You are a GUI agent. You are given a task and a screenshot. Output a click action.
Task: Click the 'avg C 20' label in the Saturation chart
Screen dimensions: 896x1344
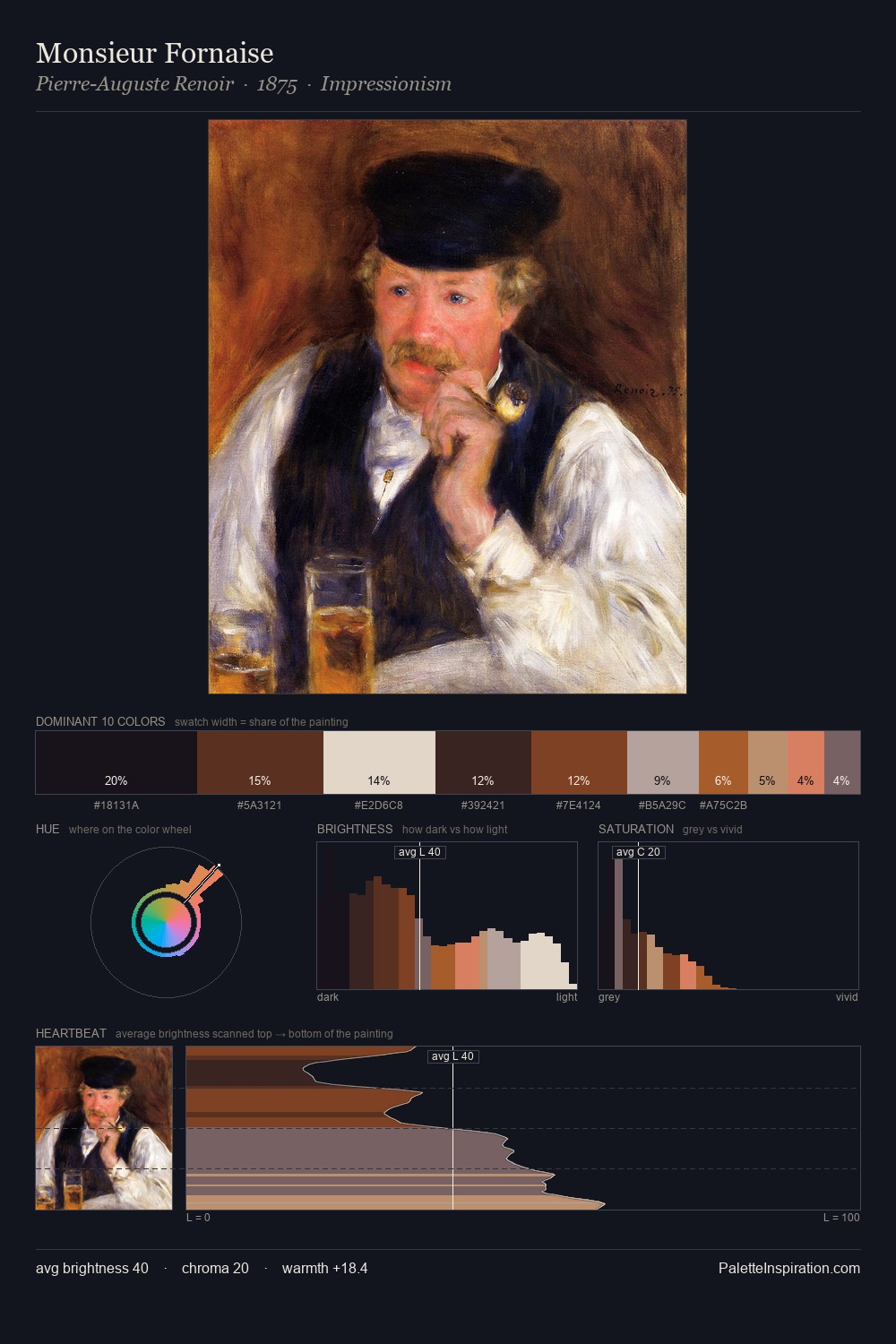tap(638, 852)
